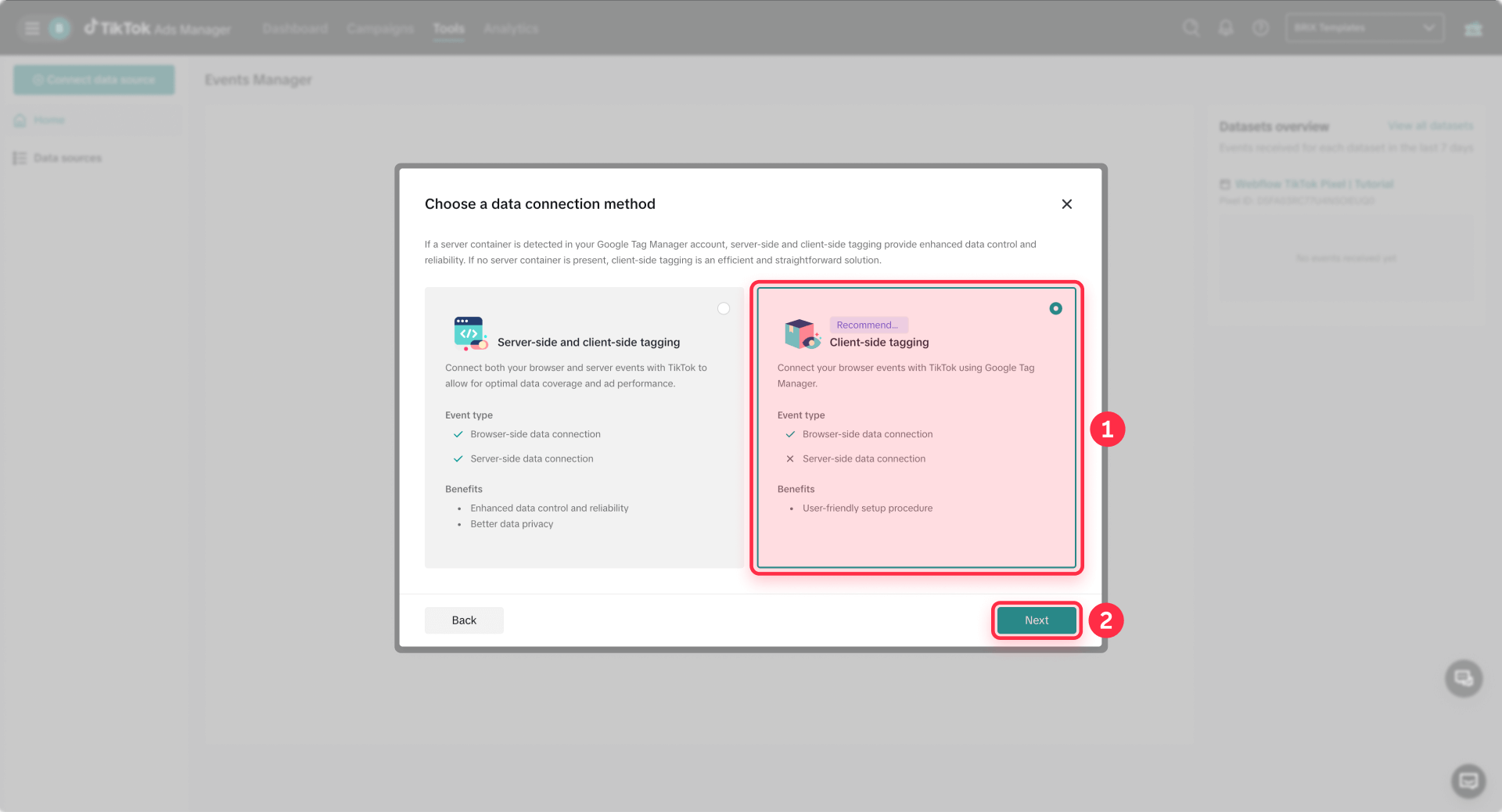Image resolution: width=1502 pixels, height=812 pixels.
Task: Click the chat bubble icon bottom right
Action: pos(1463,678)
